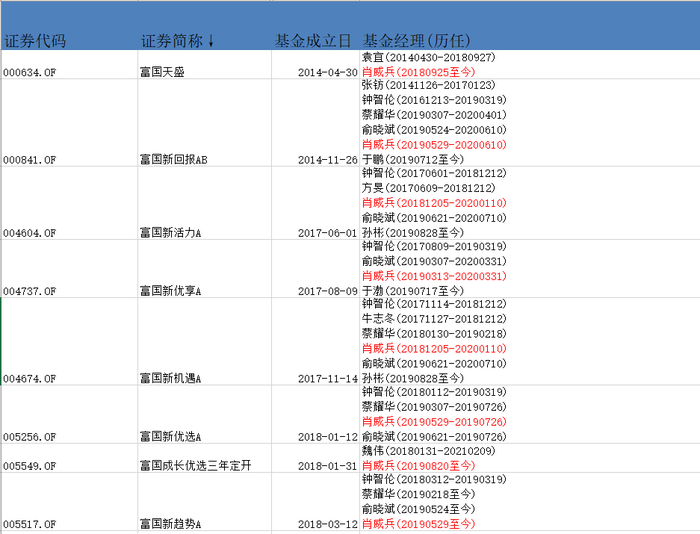700x534 pixels.
Task: Click manager entry 俞晓斌(20190621-20190726)
Action: pyautogui.click(x=434, y=436)
